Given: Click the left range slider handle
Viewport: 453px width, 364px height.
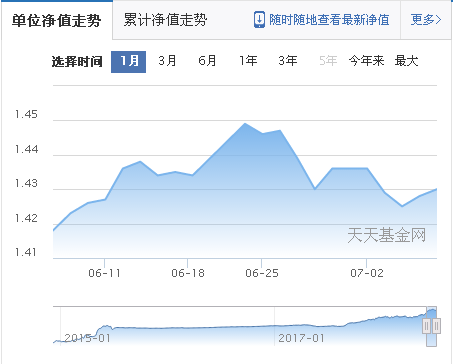Looking at the screenshot, I should (427, 326).
